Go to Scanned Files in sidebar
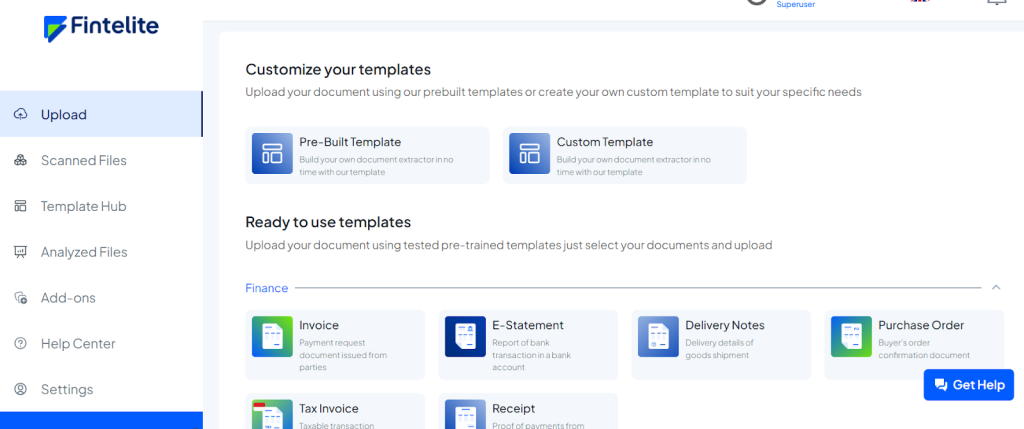 pos(83,160)
